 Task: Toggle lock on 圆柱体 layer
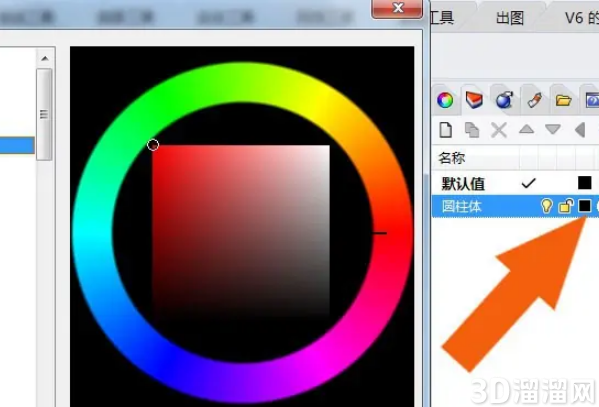click(x=566, y=206)
